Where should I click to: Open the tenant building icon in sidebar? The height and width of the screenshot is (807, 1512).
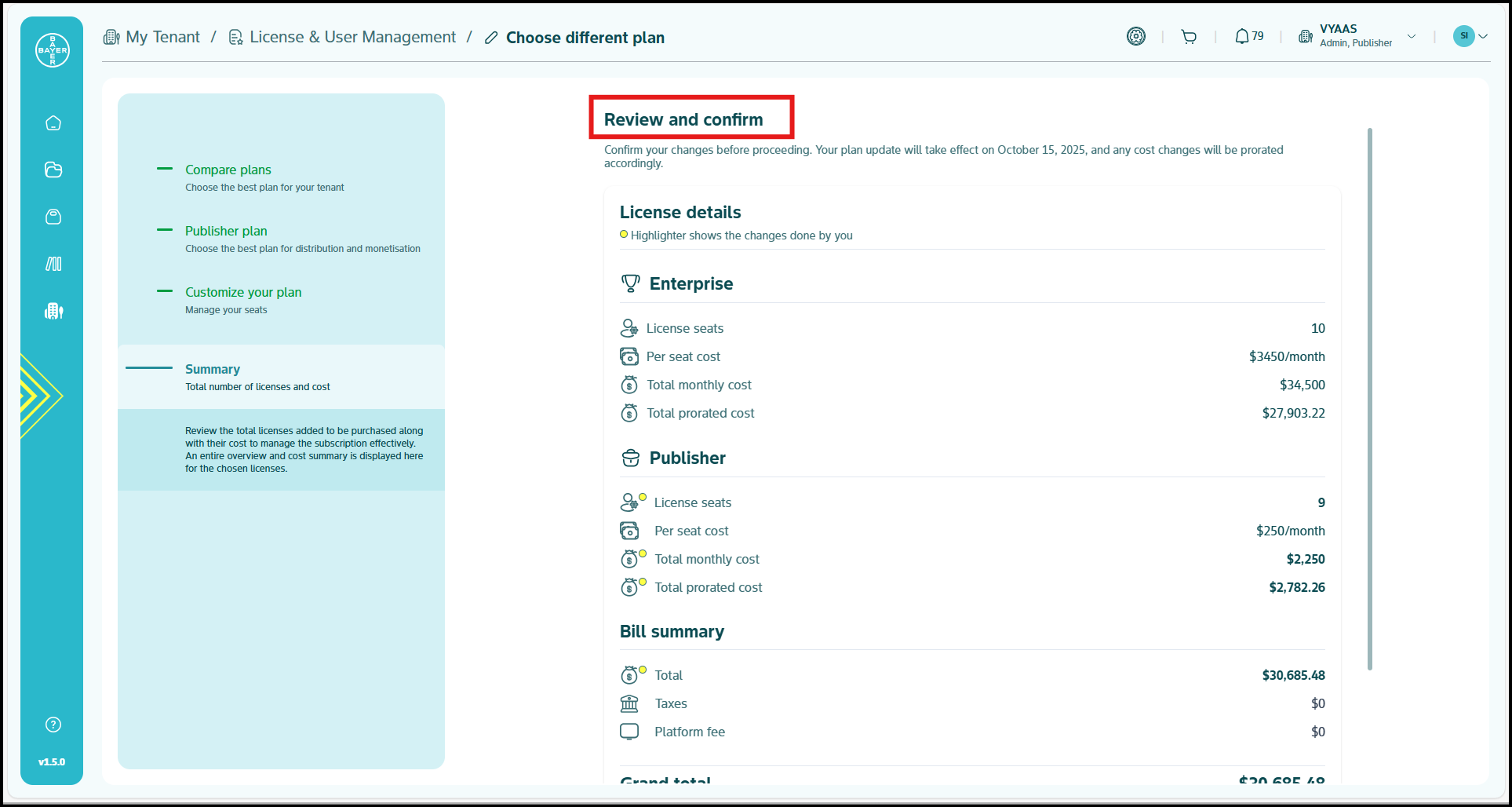pyautogui.click(x=53, y=311)
